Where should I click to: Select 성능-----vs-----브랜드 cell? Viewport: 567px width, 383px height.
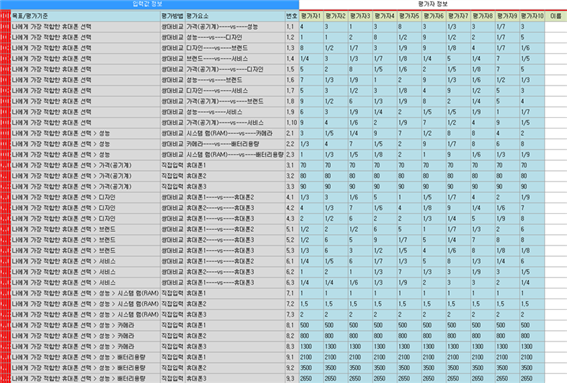coord(235,80)
